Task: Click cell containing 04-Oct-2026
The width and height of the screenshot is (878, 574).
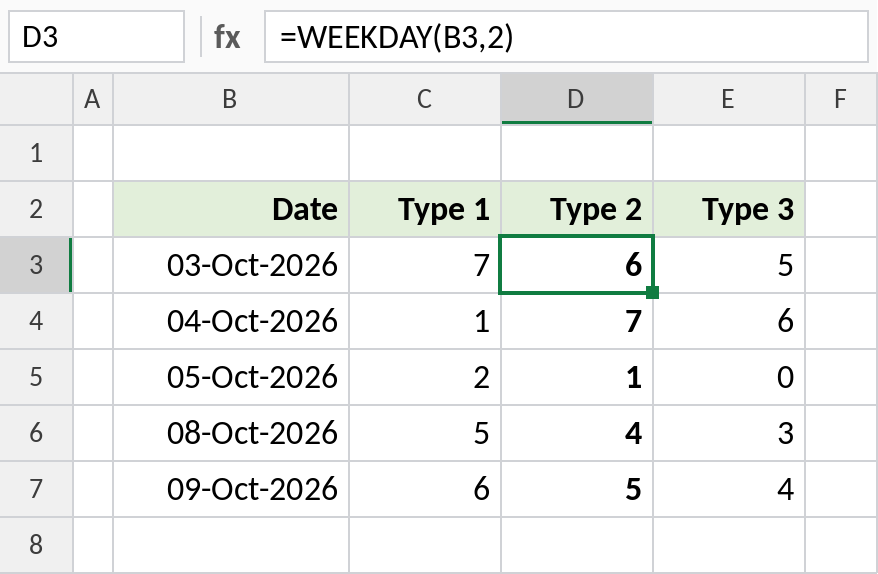Action: [x=231, y=321]
